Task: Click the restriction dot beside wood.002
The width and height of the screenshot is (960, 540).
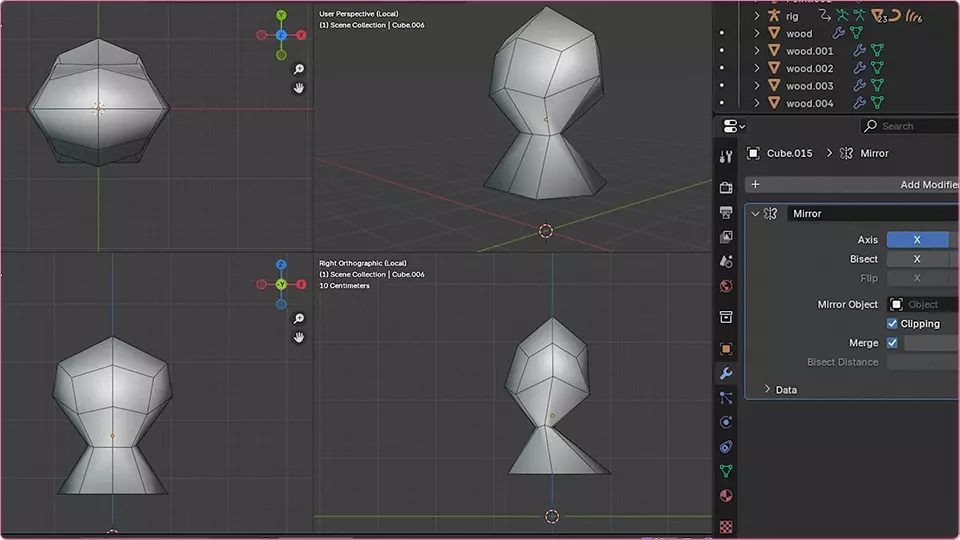Action: click(x=722, y=68)
